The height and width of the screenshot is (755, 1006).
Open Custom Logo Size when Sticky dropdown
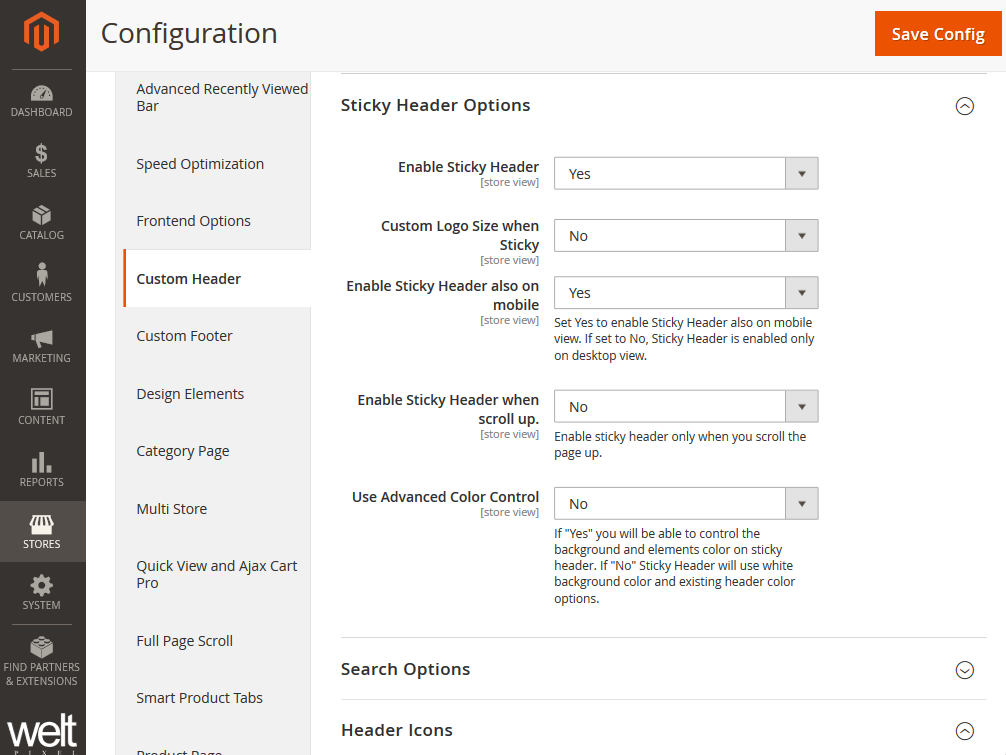pos(686,236)
